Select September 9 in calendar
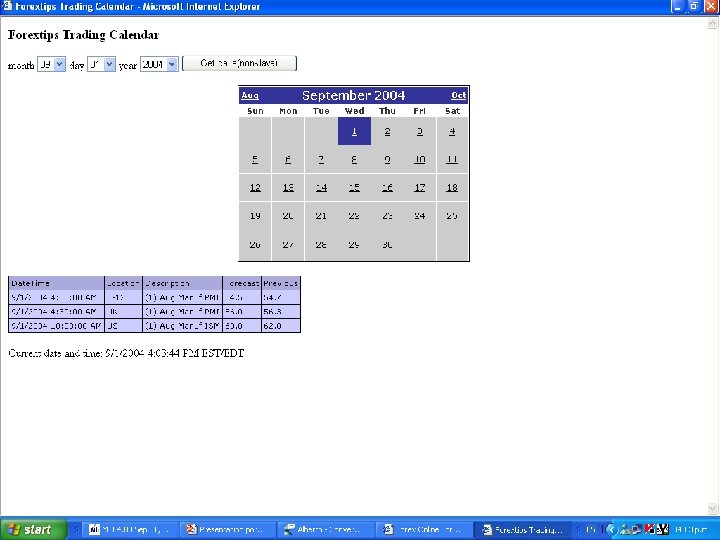Image resolution: width=720 pixels, height=540 pixels. click(387, 159)
